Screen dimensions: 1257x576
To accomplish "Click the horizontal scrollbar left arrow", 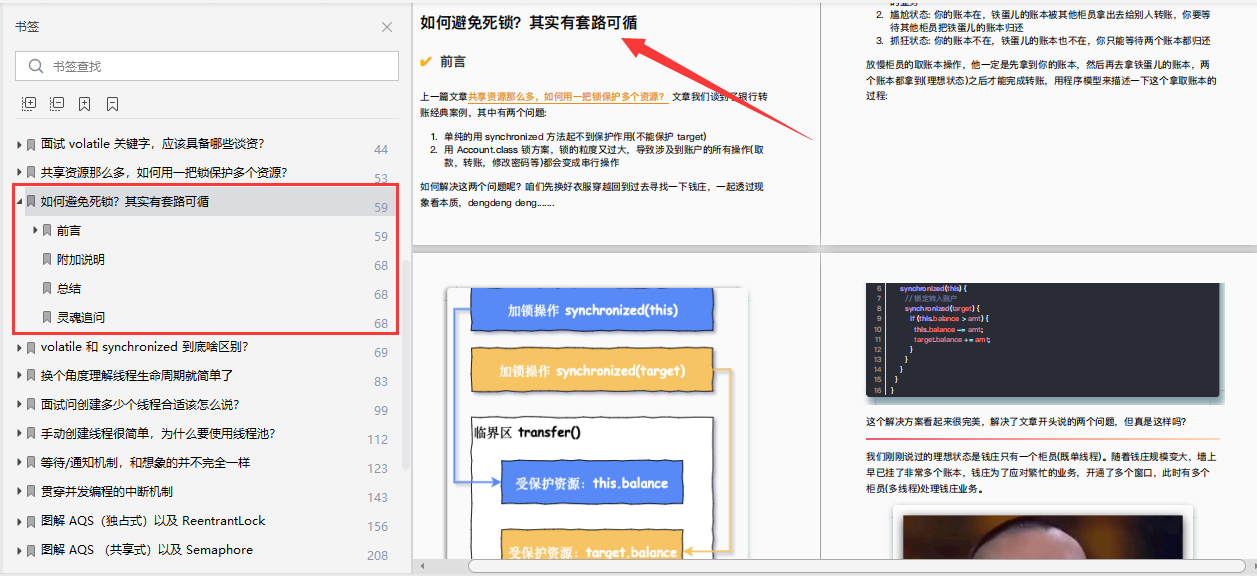I will point(420,566).
